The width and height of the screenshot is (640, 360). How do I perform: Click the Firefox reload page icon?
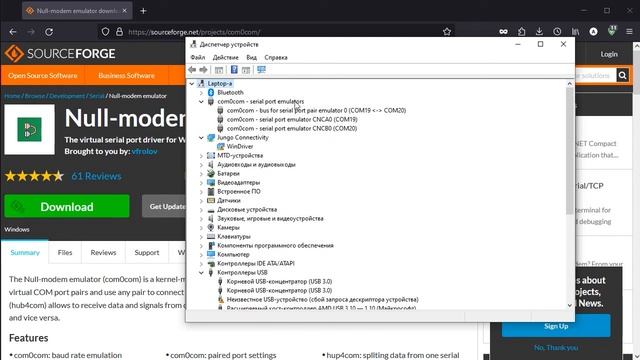point(49,32)
